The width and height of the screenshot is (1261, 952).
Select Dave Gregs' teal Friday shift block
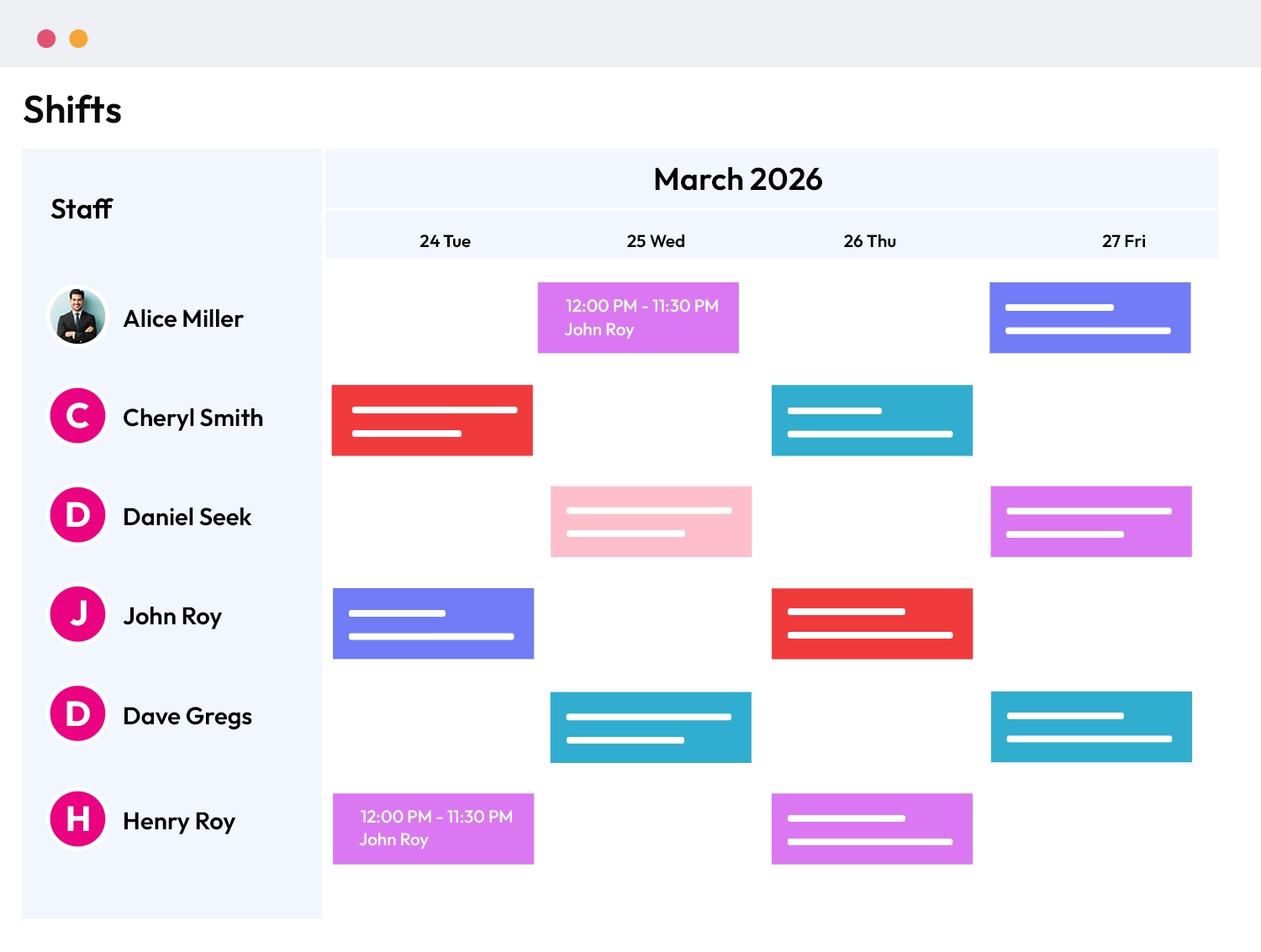pos(1090,727)
